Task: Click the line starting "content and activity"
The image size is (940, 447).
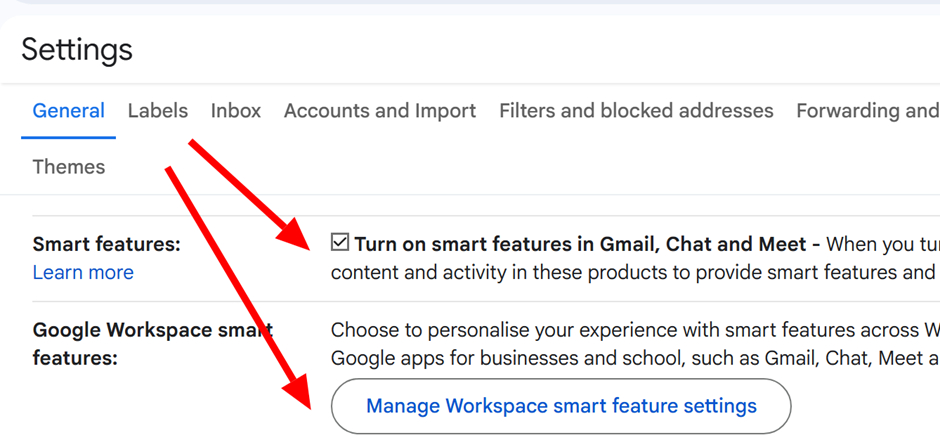Action: tap(632, 272)
